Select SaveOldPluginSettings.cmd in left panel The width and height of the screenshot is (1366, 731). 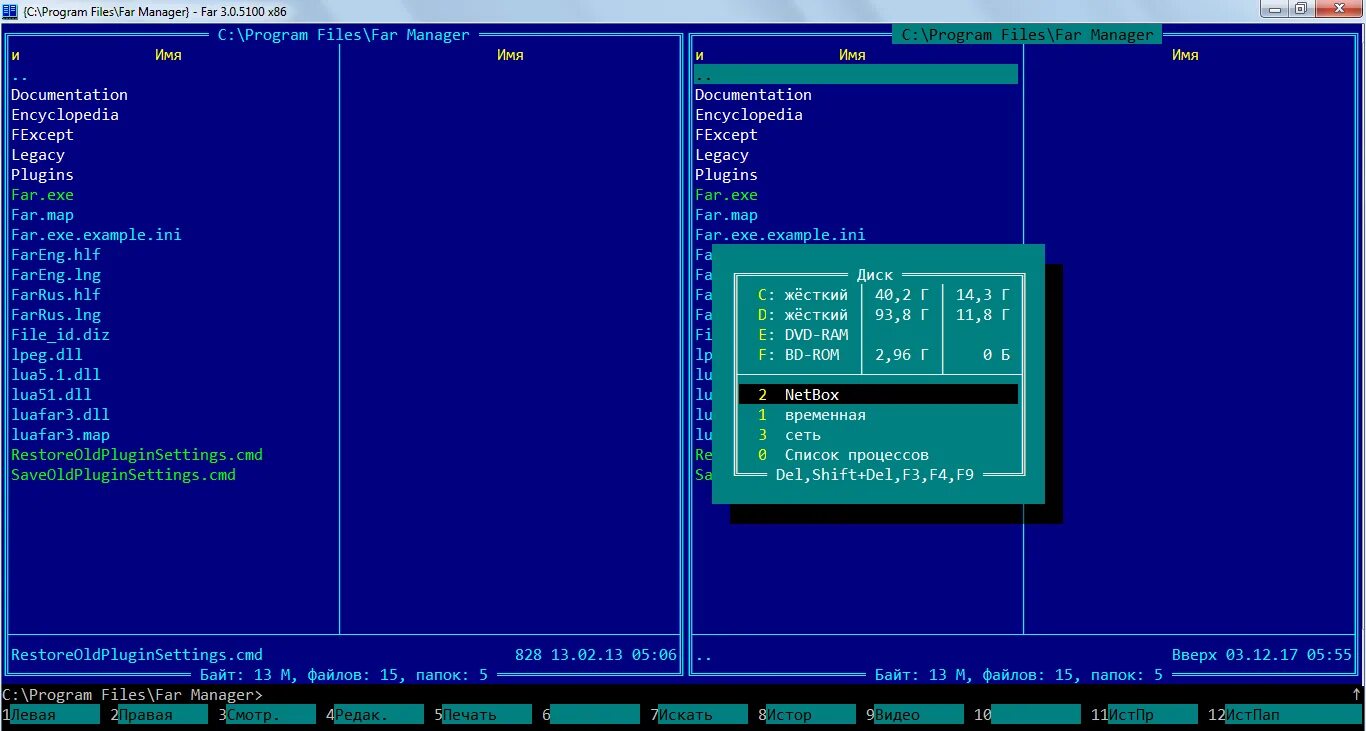pos(123,475)
